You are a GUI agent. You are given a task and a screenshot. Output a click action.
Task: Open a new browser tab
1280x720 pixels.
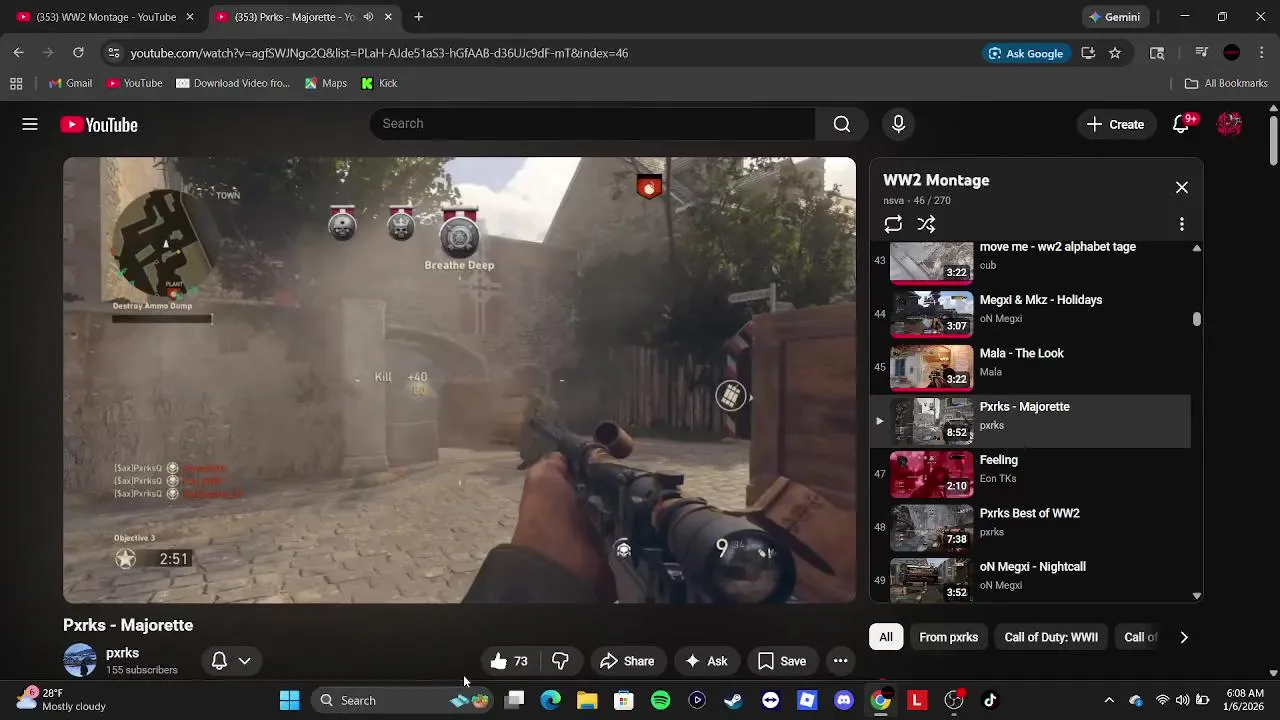click(419, 17)
